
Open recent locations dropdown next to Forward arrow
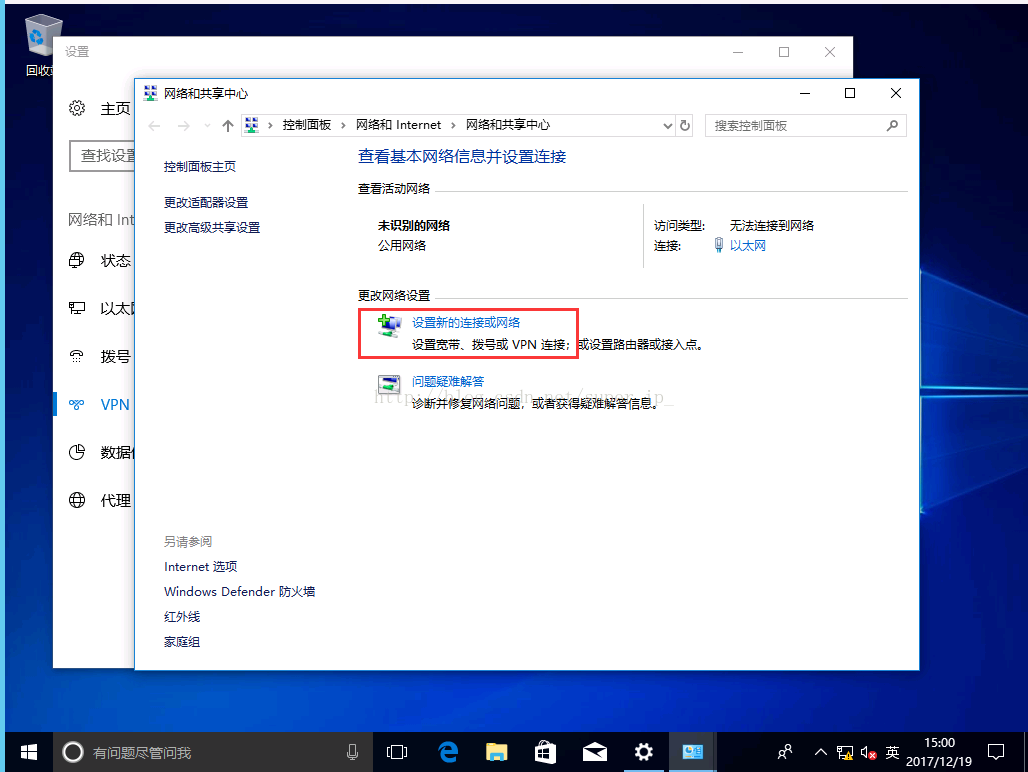(x=207, y=126)
